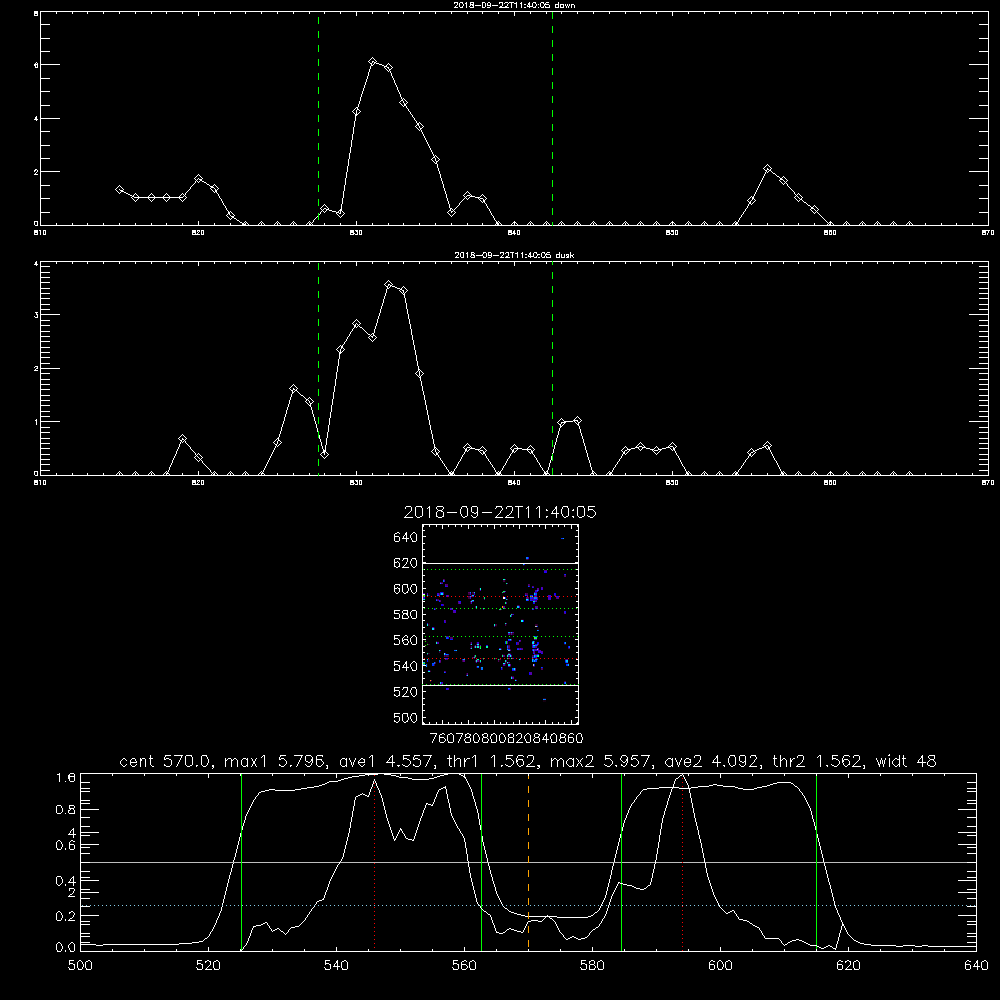Click the '580' label on bottom plot x-axis

592,966
